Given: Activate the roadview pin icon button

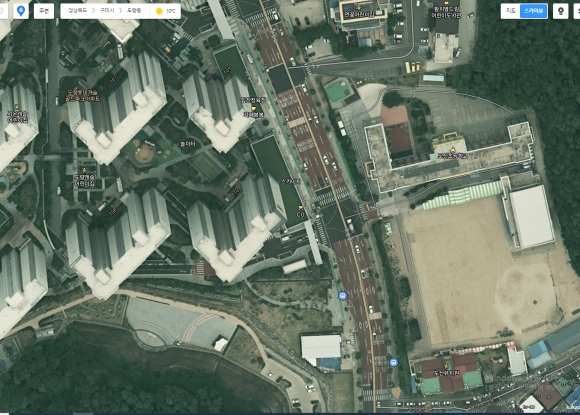Looking at the screenshot, I should (560, 11).
